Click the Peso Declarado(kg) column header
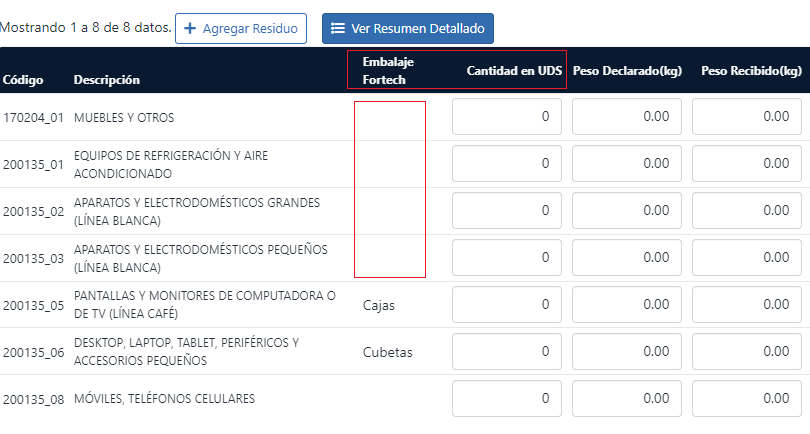810x434 pixels. (626, 71)
